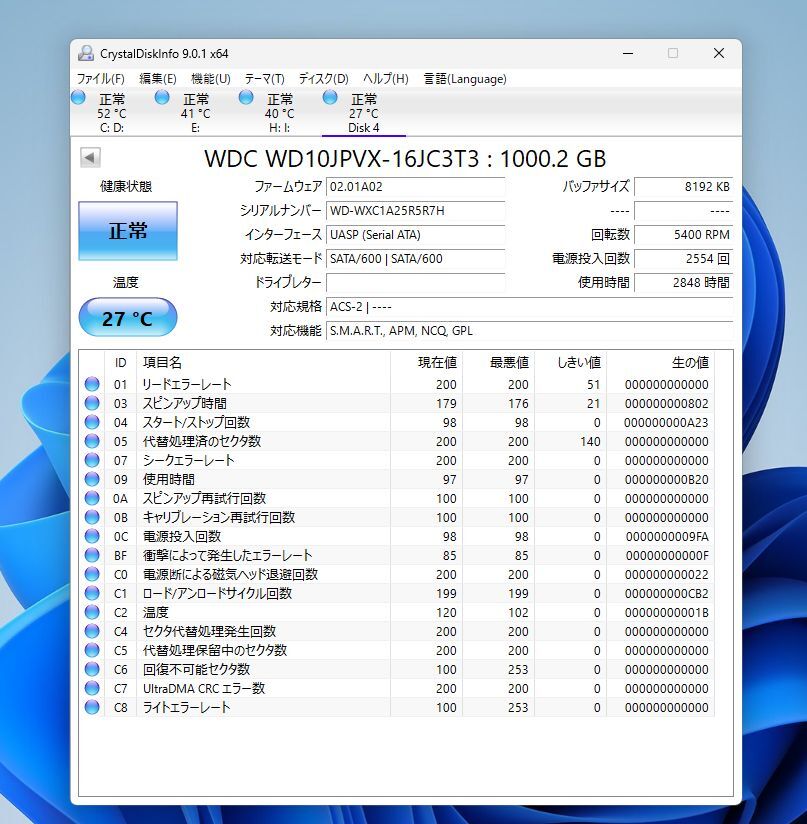Click the interface field UASP (Serial ATA)
Viewport: 807px width, 824px height.
pos(416,234)
